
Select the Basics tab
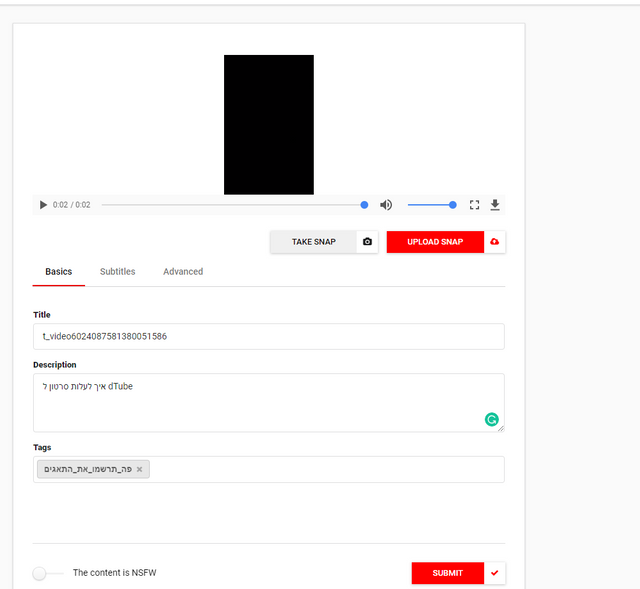(x=59, y=271)
